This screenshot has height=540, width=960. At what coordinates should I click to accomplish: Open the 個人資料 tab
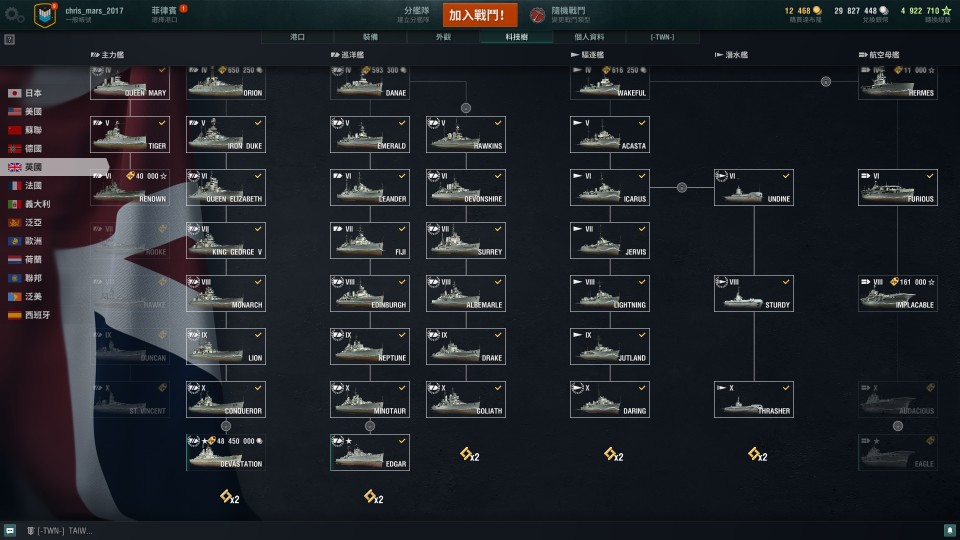(589, 37)
